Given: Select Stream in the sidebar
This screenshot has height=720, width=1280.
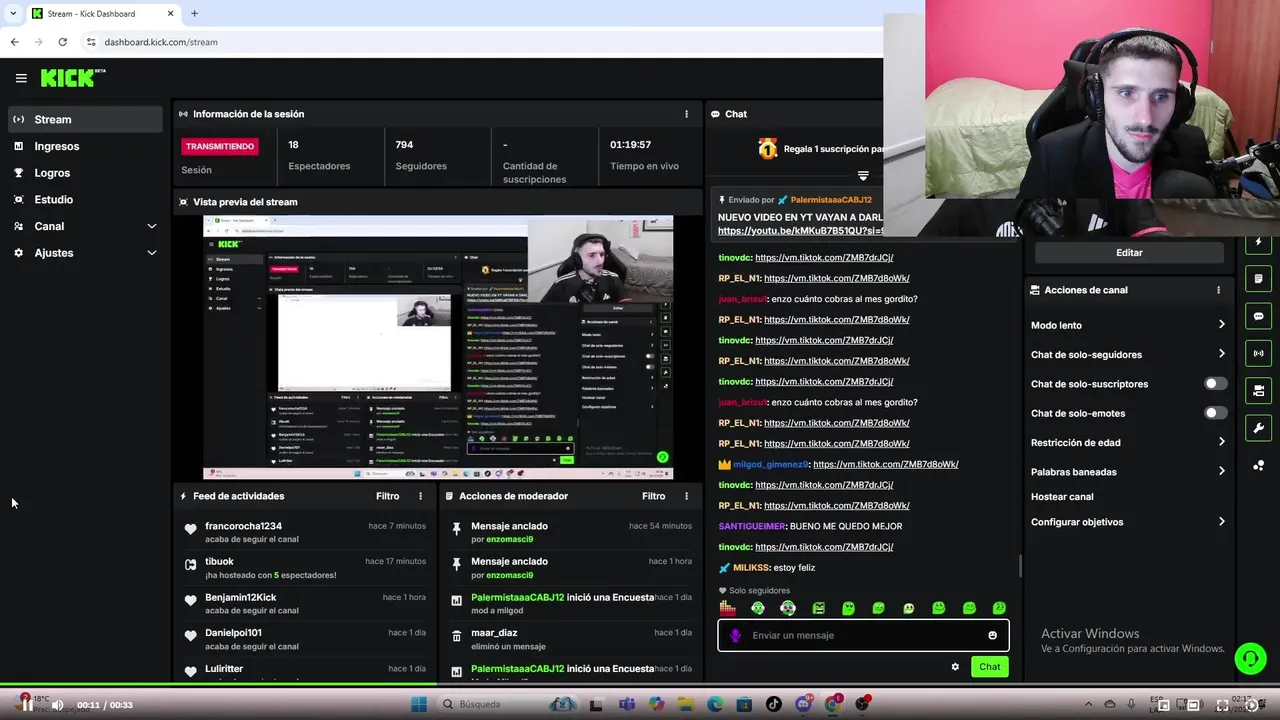Looking at the screenshot, I should [86, 119].
